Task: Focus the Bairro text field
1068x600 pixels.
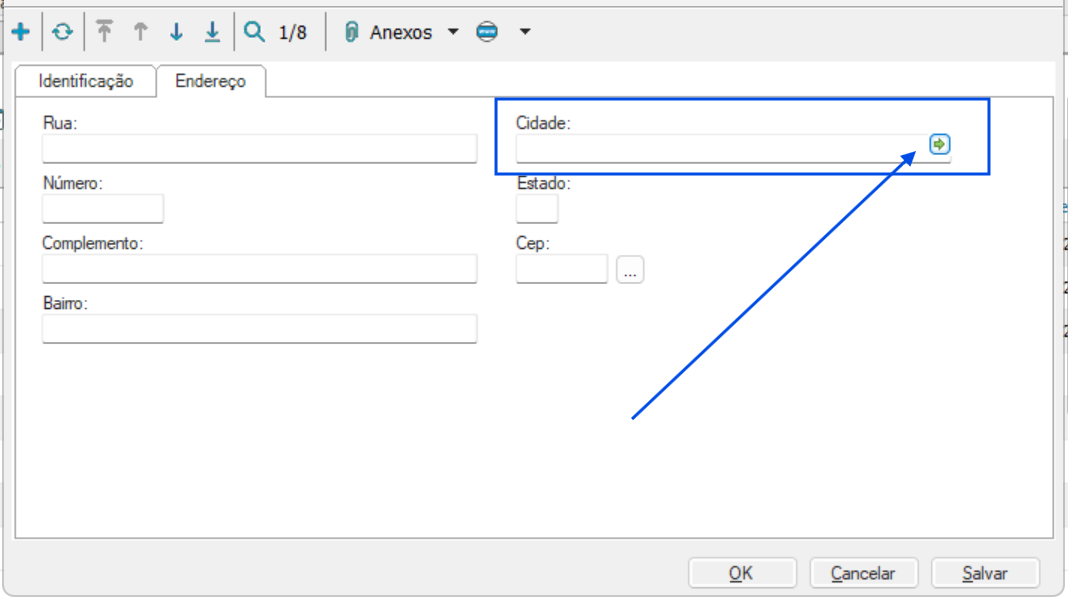Action: click(259, 329)
